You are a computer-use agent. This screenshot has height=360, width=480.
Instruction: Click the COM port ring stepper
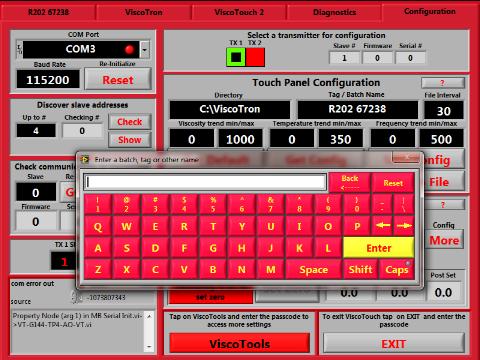coord(19,50)
